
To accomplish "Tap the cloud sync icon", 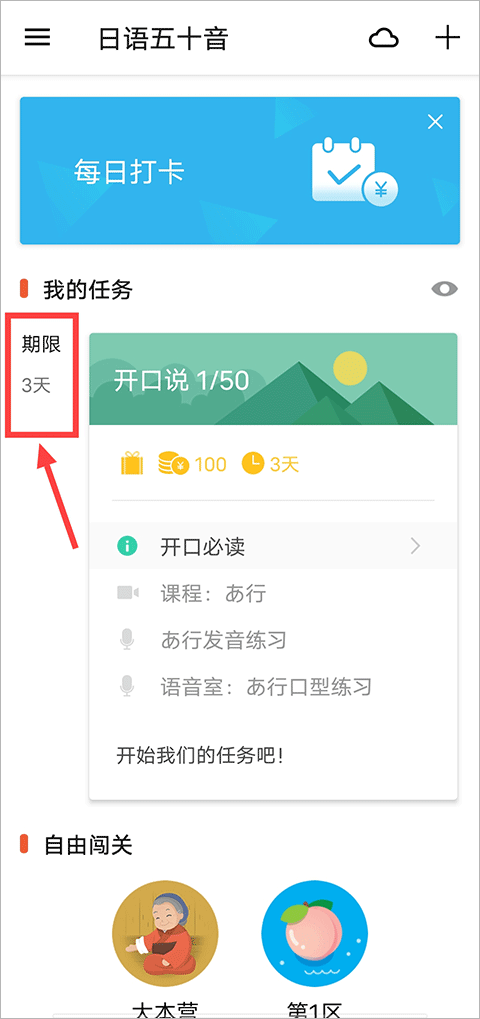I will pyautogui.click(x=384, y=39).
